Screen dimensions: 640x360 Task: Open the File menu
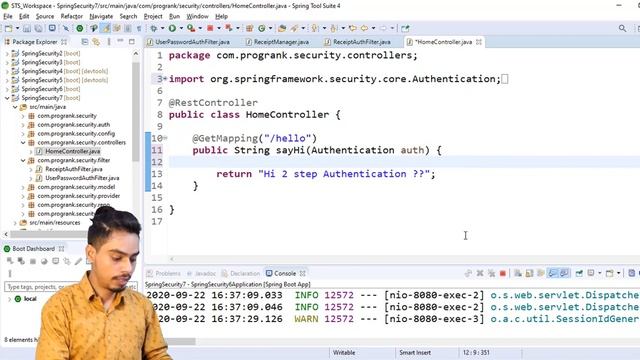8,16
